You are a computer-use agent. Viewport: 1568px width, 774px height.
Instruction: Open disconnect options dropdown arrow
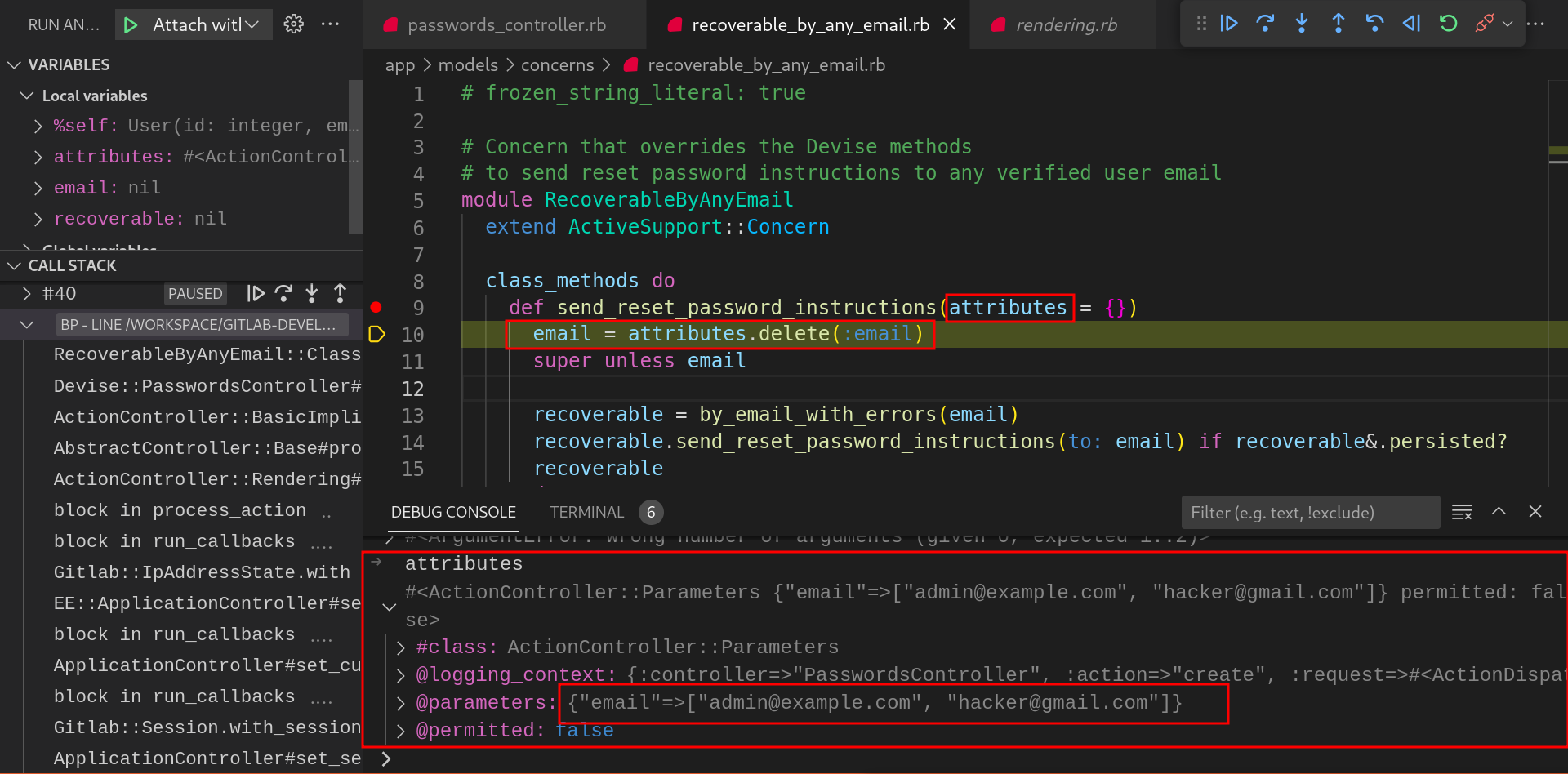(x=1508, y=24)
